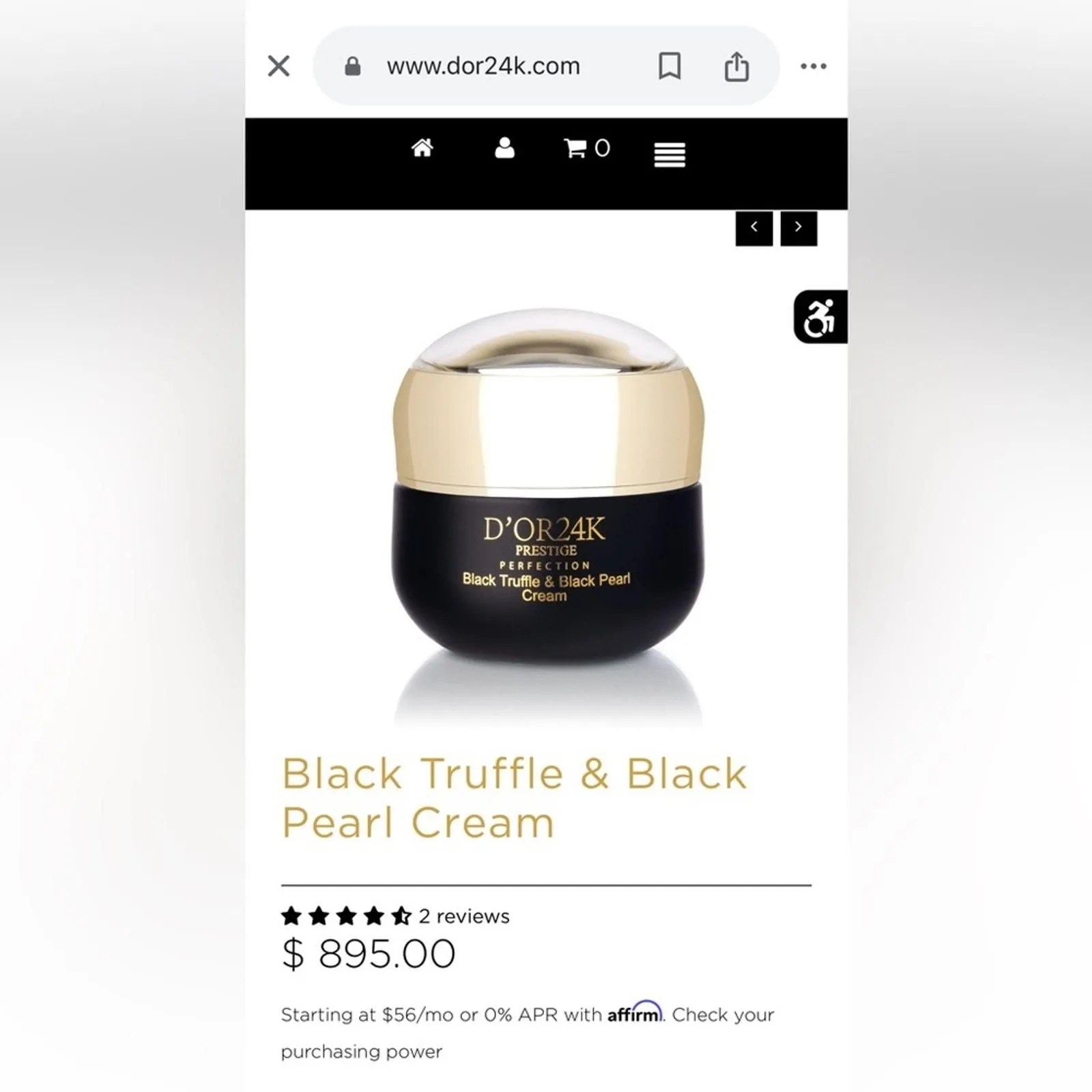Open the share sheet icon
The width and height of the screenshot is (1092, 1092).
[736, 66]
